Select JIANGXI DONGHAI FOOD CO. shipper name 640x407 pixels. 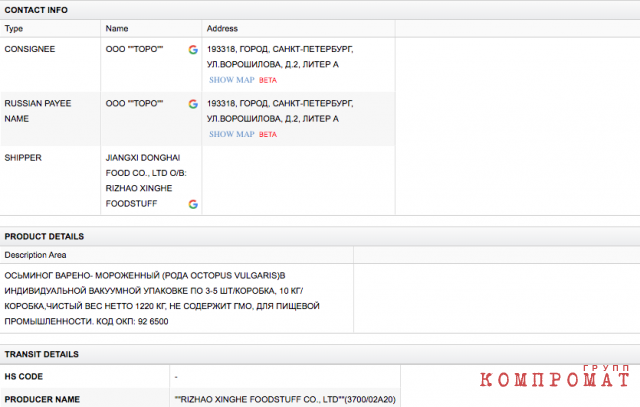point(146,180)
